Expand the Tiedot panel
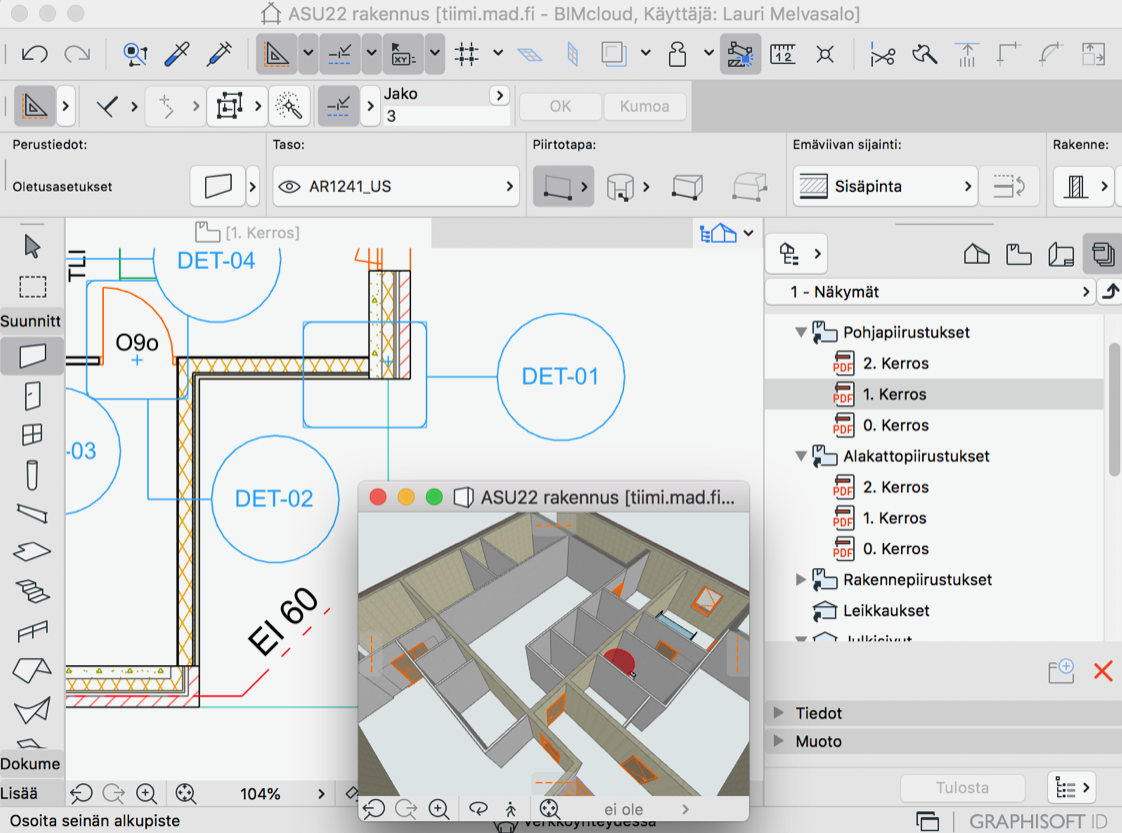Screen dimensions: 1122x833 coord(779,713)
